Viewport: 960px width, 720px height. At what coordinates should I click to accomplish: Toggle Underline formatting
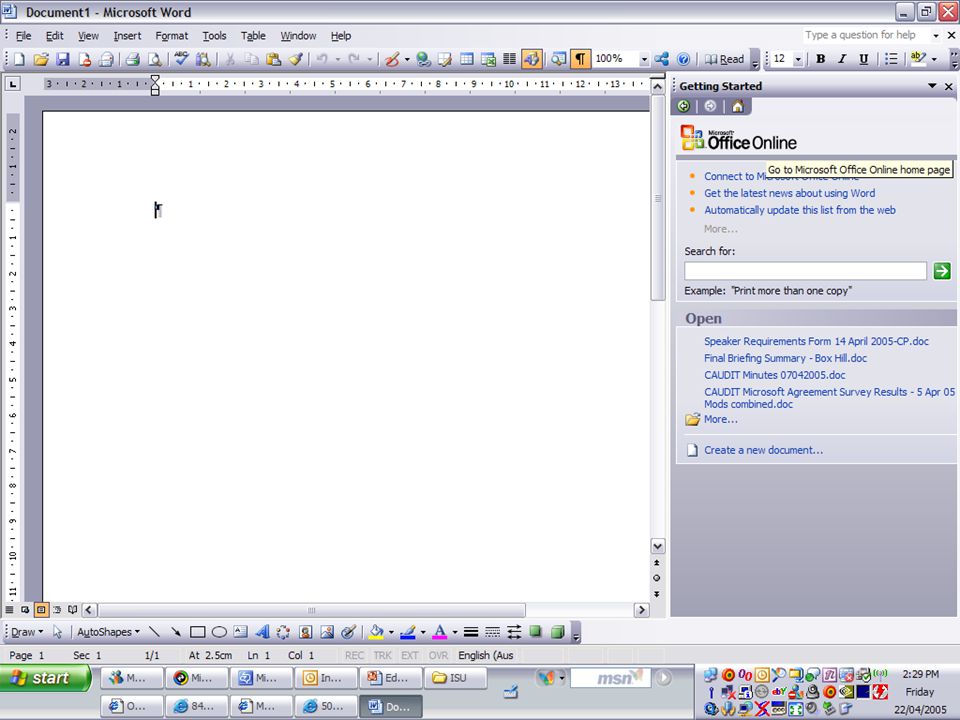863,59
